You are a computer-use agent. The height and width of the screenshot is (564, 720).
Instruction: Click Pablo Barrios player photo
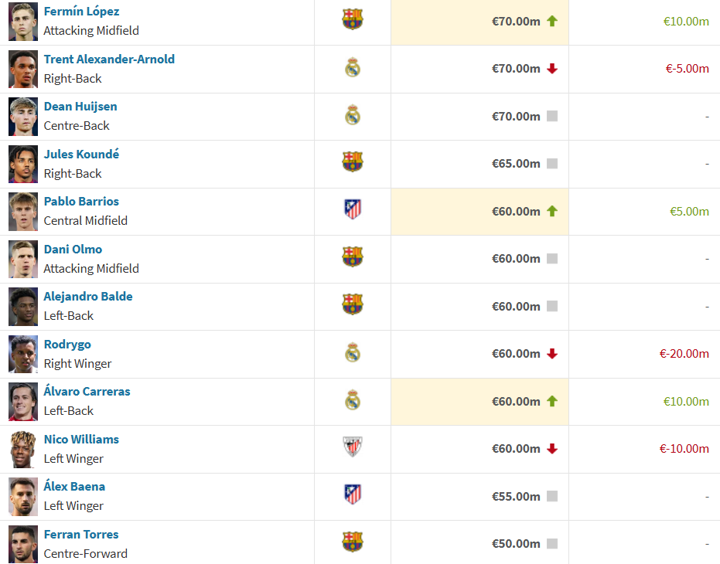pos(23,211)
